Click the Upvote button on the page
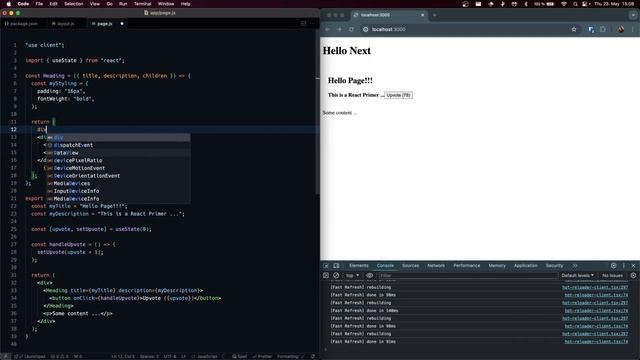This screenshot has height=360, width=640. (x=398, y=95)
